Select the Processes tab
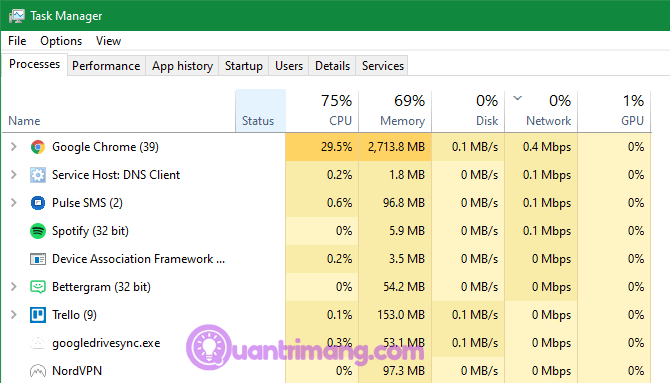Viewport: 670px width, 383px height. (35, 64)
